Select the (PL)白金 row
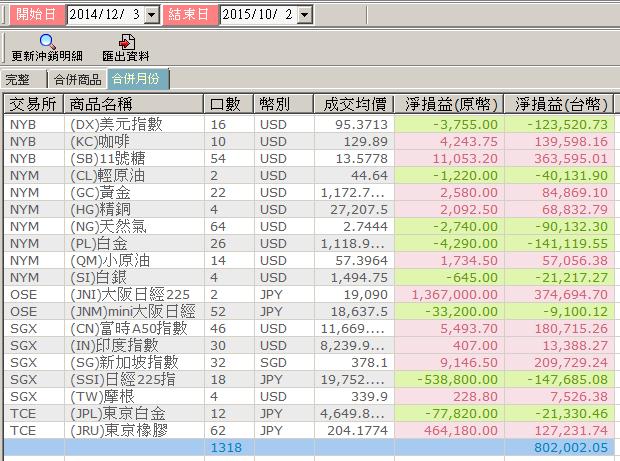The width and height of the screenshot is (620, 461). (x=309, y=244)
